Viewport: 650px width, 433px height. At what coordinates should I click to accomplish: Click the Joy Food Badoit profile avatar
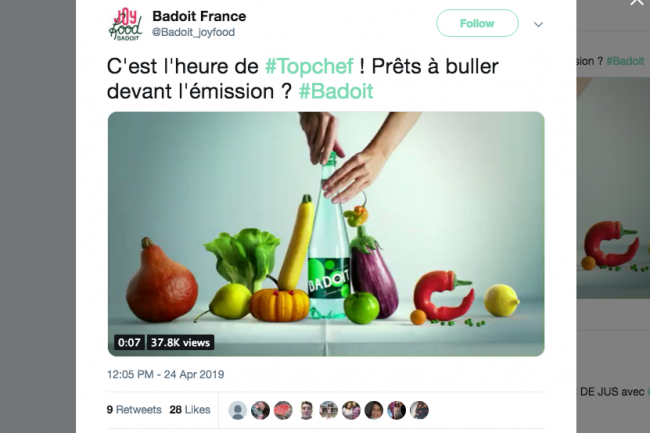[126, 24]
